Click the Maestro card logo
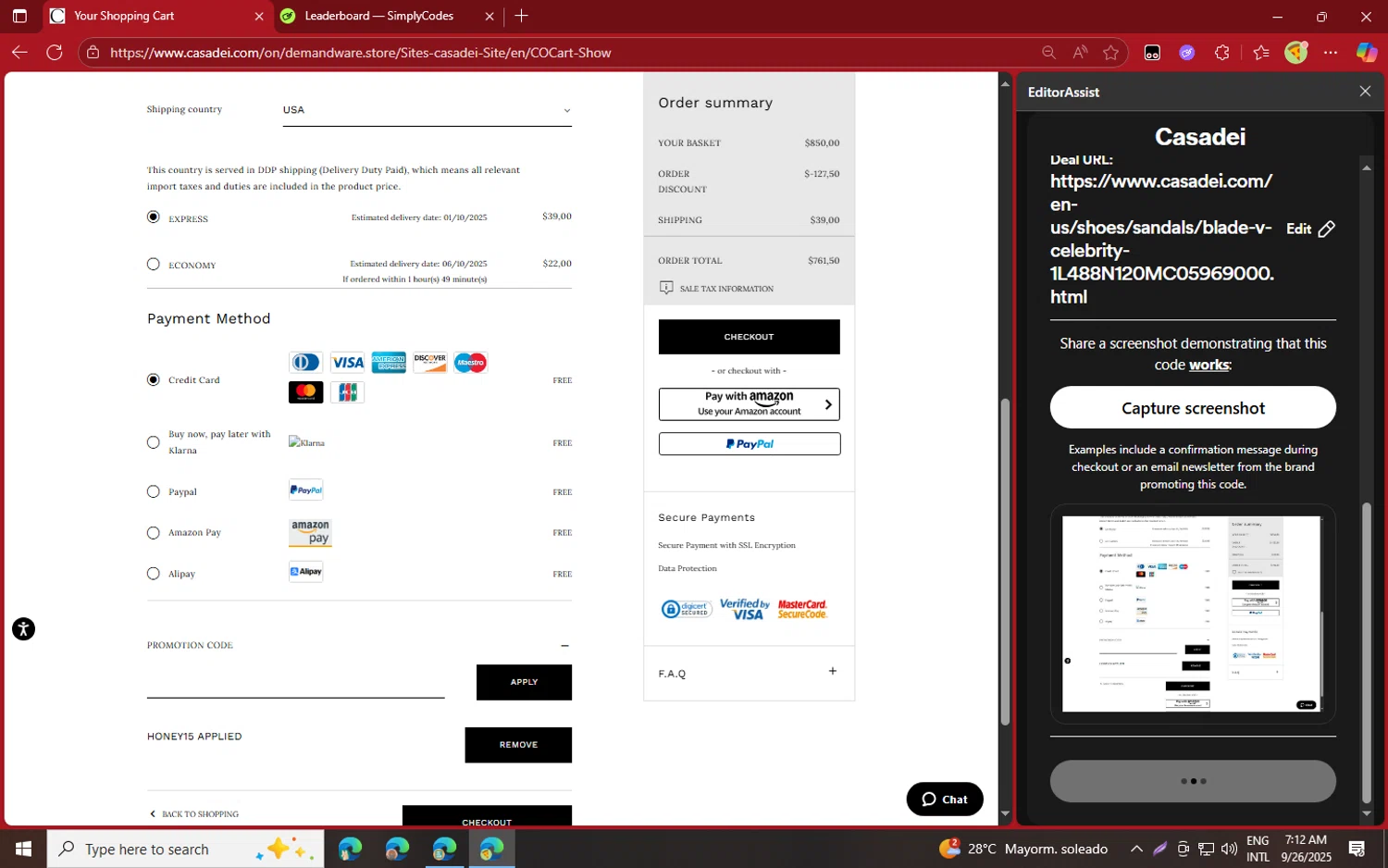The height and width of the screenshot is (868, 1388). [x=470, y=363]
